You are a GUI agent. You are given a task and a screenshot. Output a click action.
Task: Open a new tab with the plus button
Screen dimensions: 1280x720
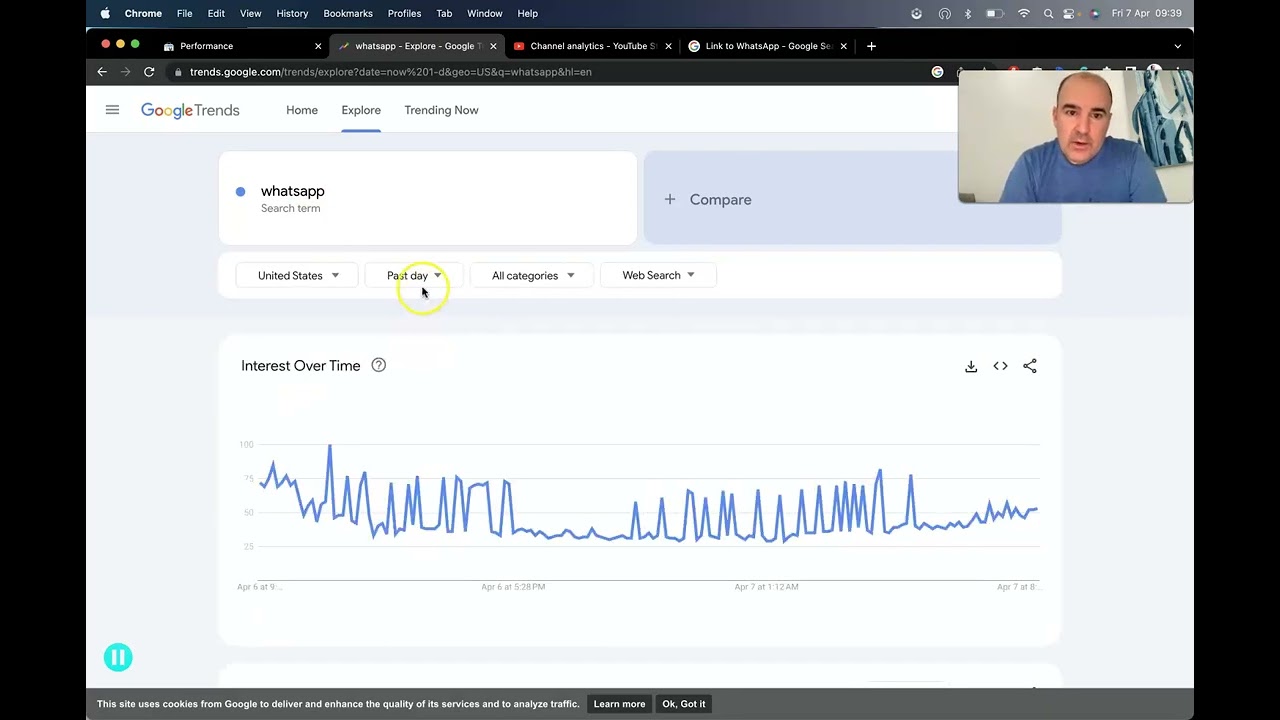click(x=871, y=46)
